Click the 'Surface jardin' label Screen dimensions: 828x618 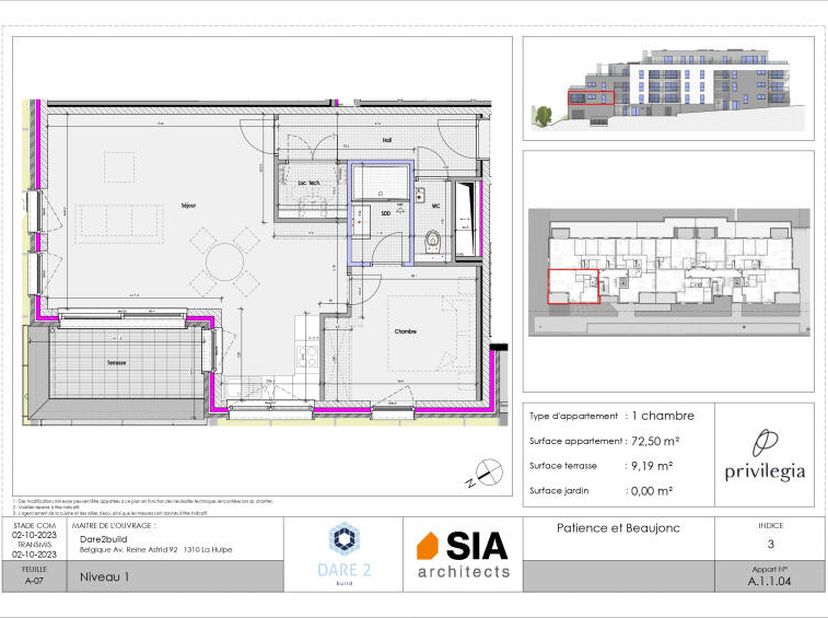(559, 491)
